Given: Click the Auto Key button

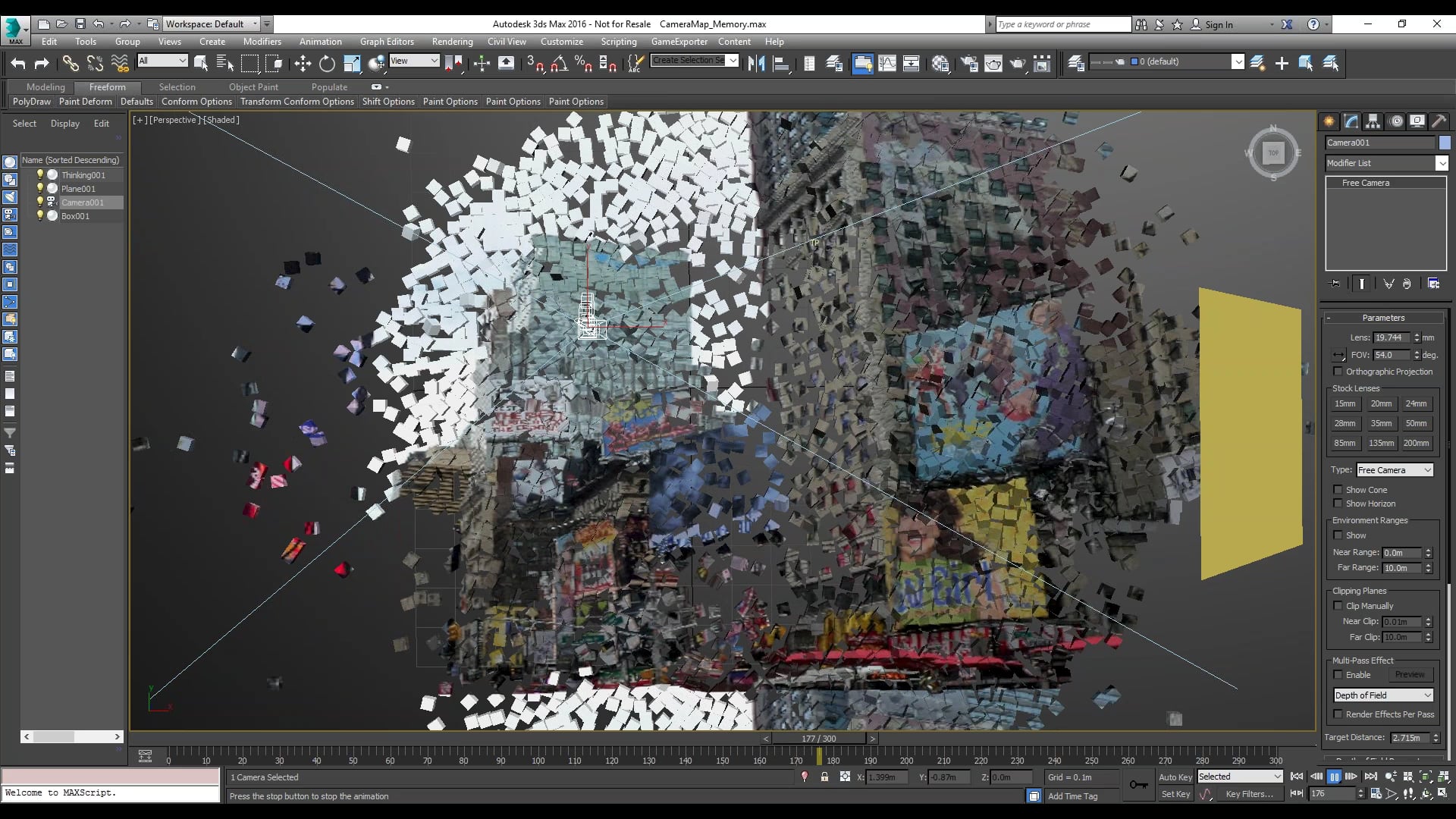Looking at the screenshot, I should (x=1175, y=777).
